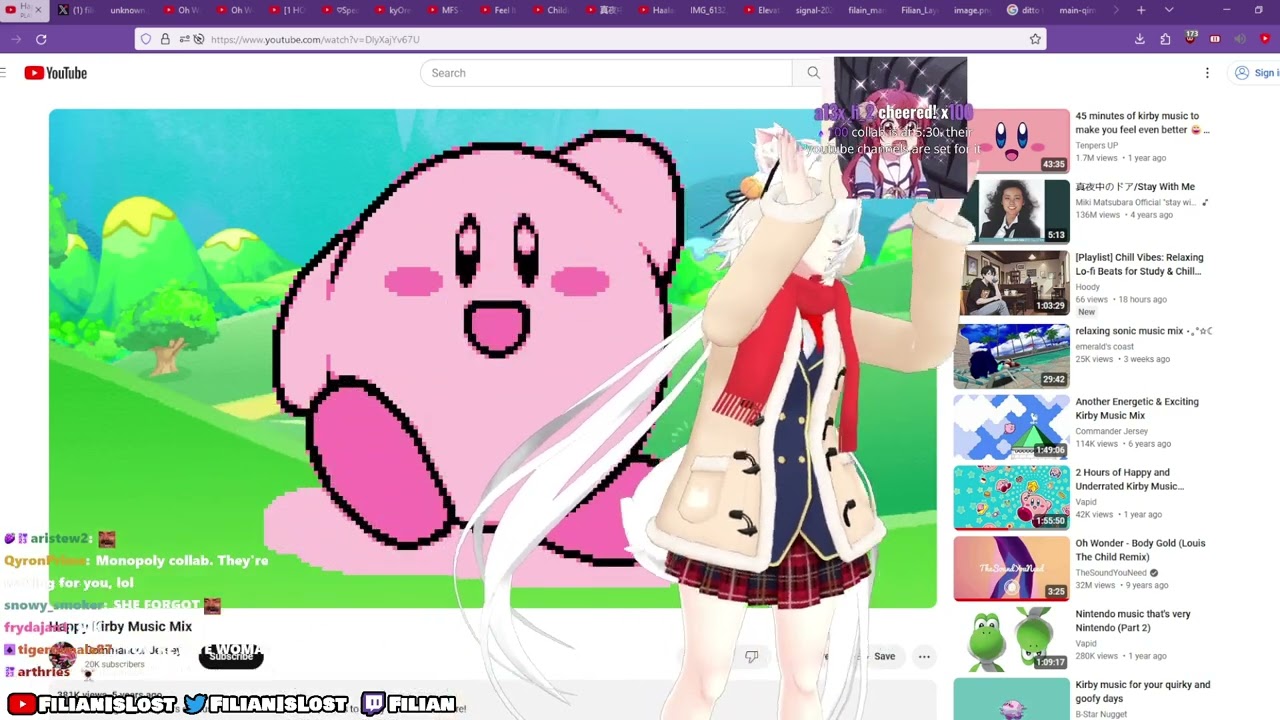
Task: Click the red shield play extension icon
Action: 1265,39
